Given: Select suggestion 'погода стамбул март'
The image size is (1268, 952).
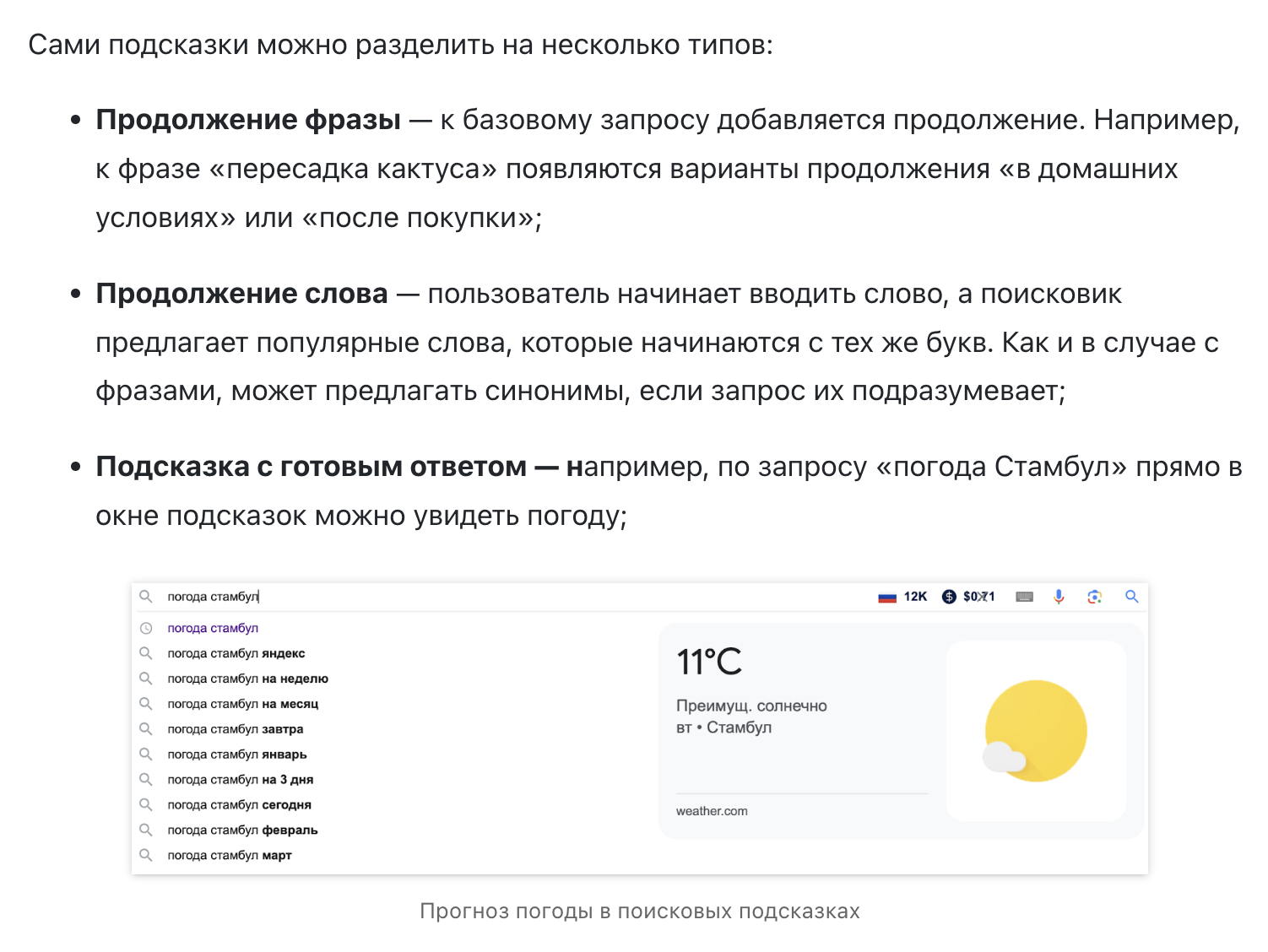Looking at the screenshot, I should click(x=230, y=855).
